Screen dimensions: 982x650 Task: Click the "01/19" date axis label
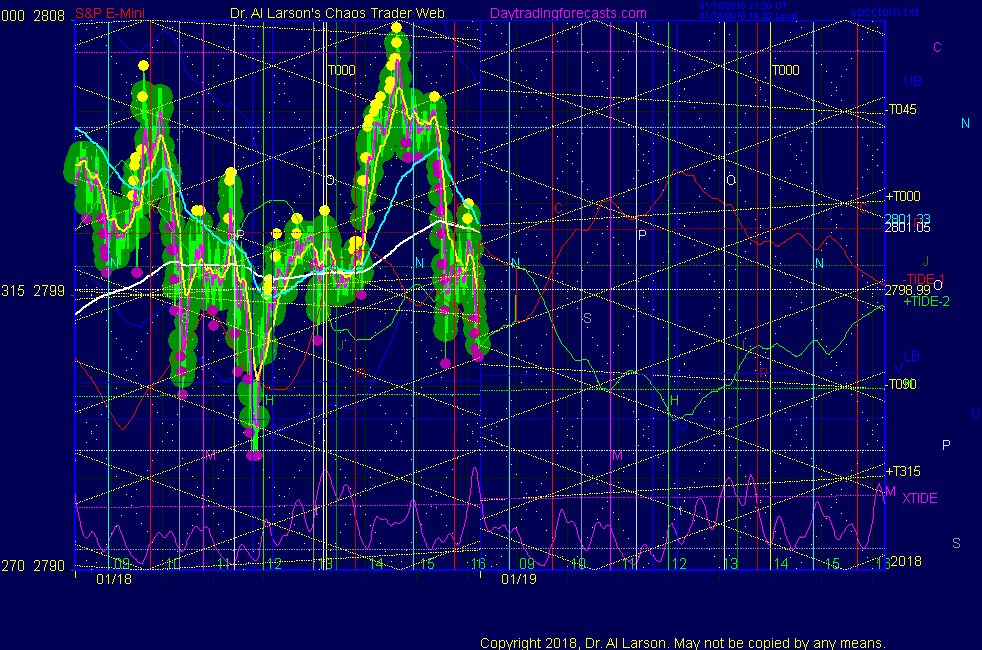[x=519, y=579]
